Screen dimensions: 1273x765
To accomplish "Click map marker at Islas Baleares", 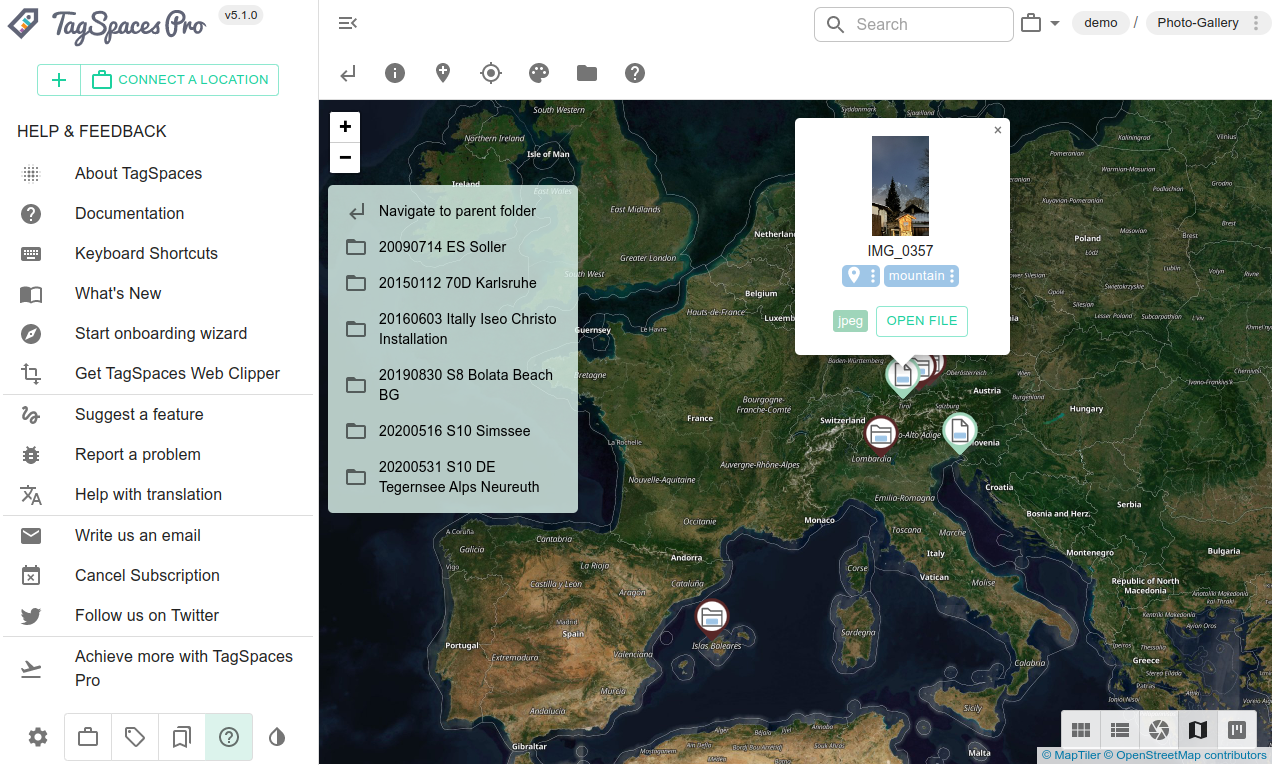I will pos(712,616).
